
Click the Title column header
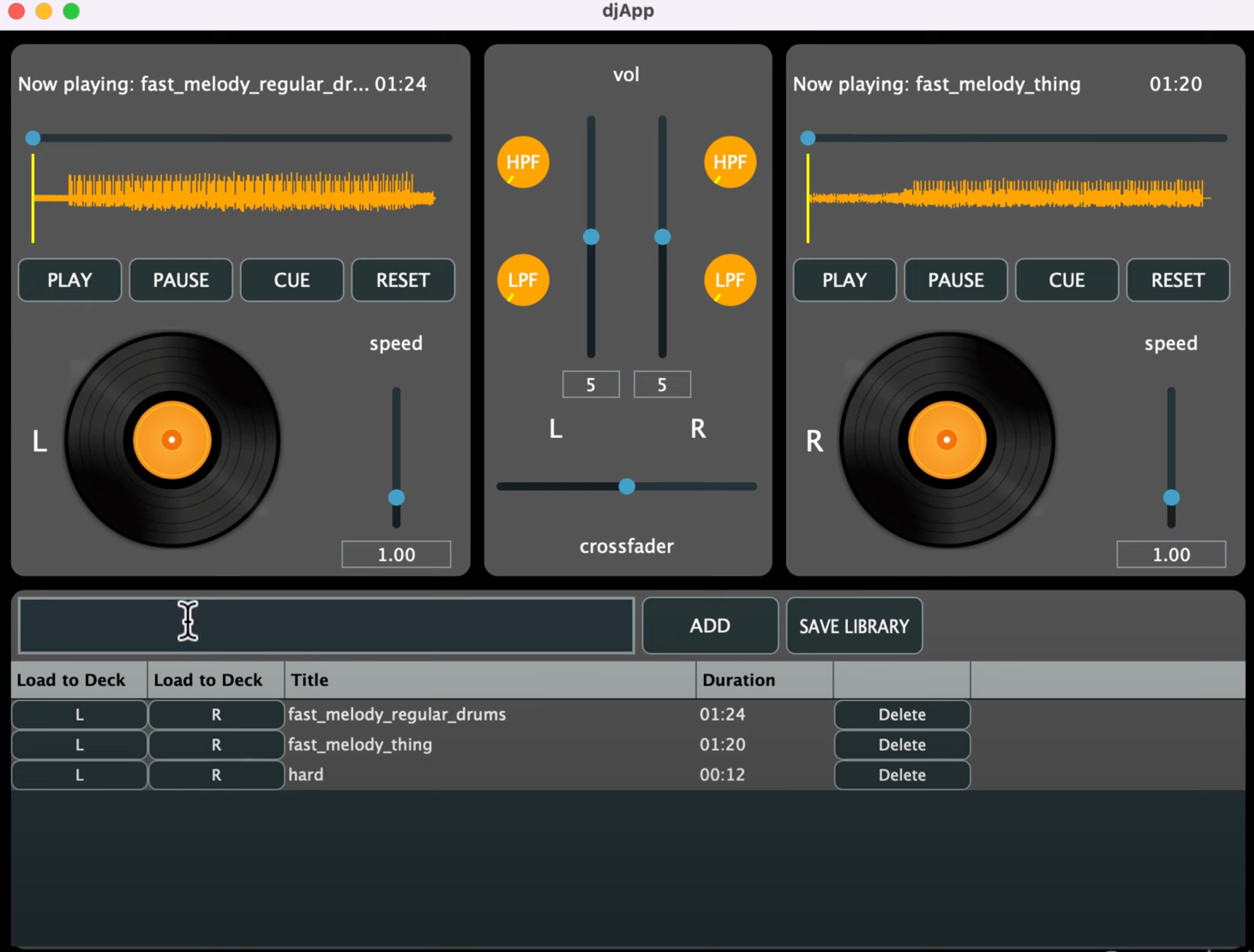pos(490,680)
